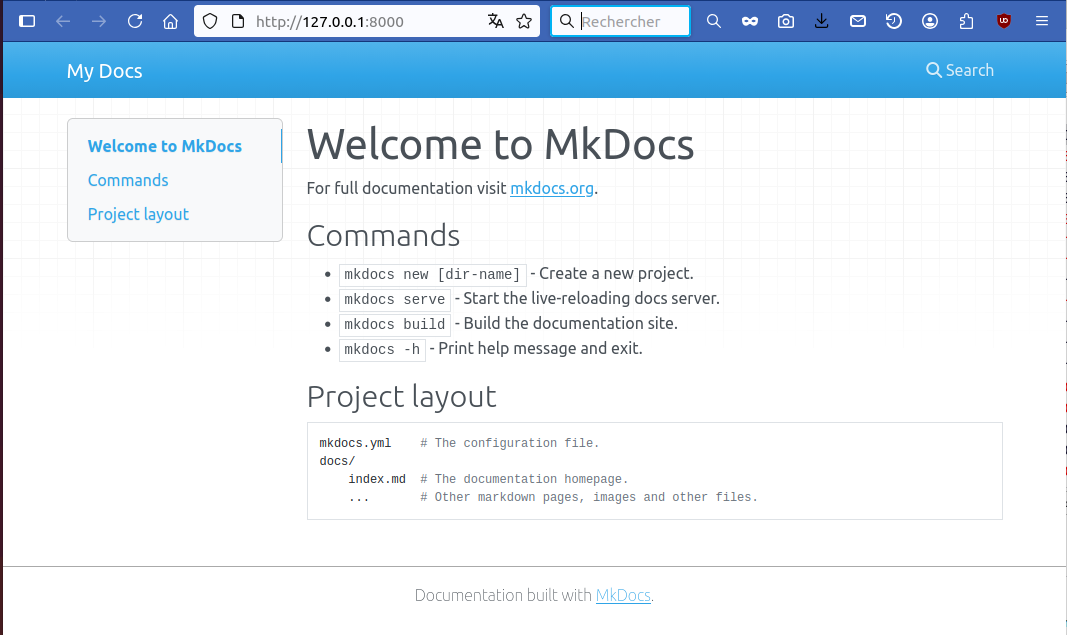The width and height of the screenshot is (1067, 635).
Task: Click the My Docs site title
Action: pos(104,71)
